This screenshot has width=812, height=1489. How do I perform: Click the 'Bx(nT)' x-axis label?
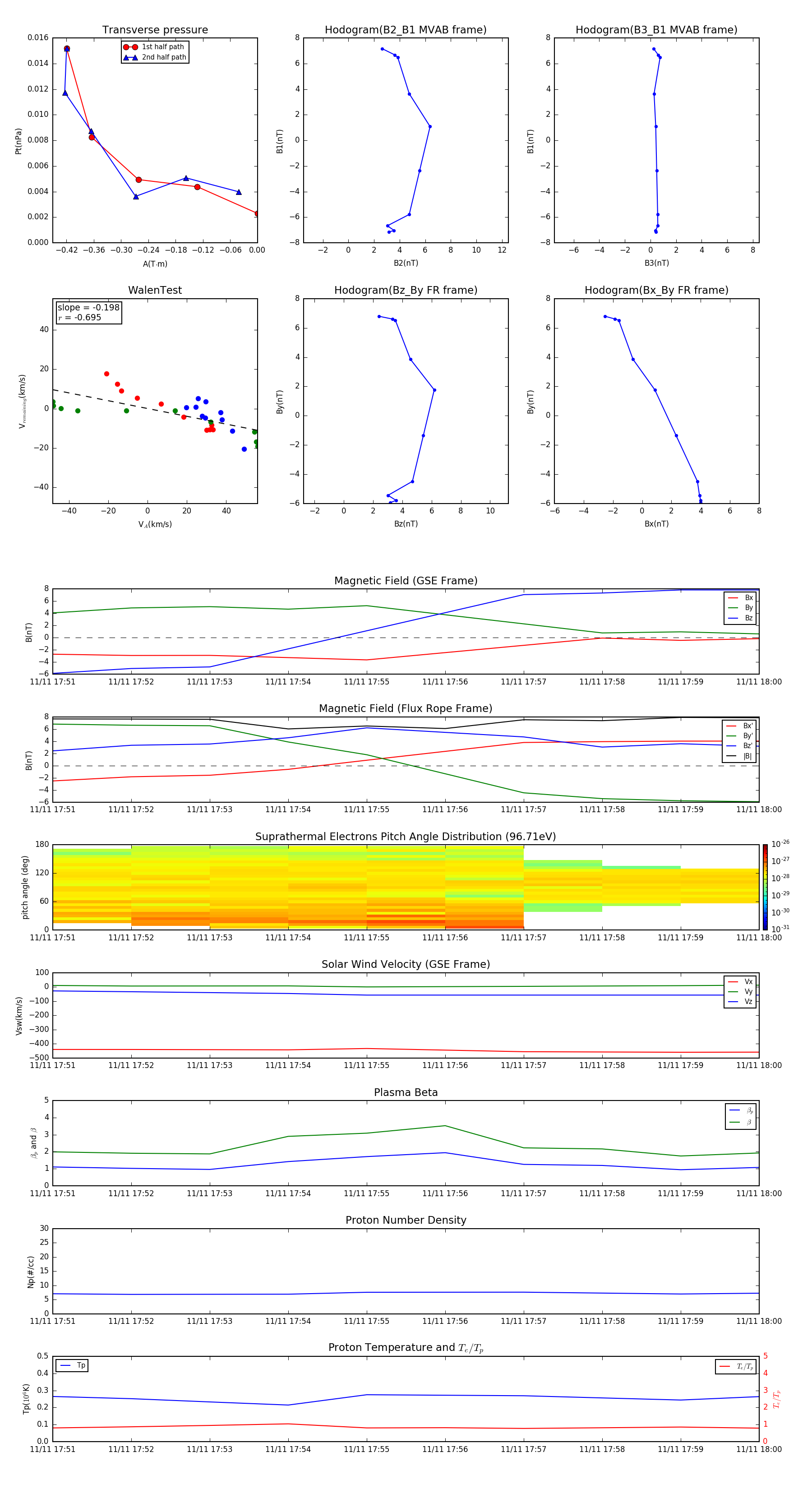656,524
